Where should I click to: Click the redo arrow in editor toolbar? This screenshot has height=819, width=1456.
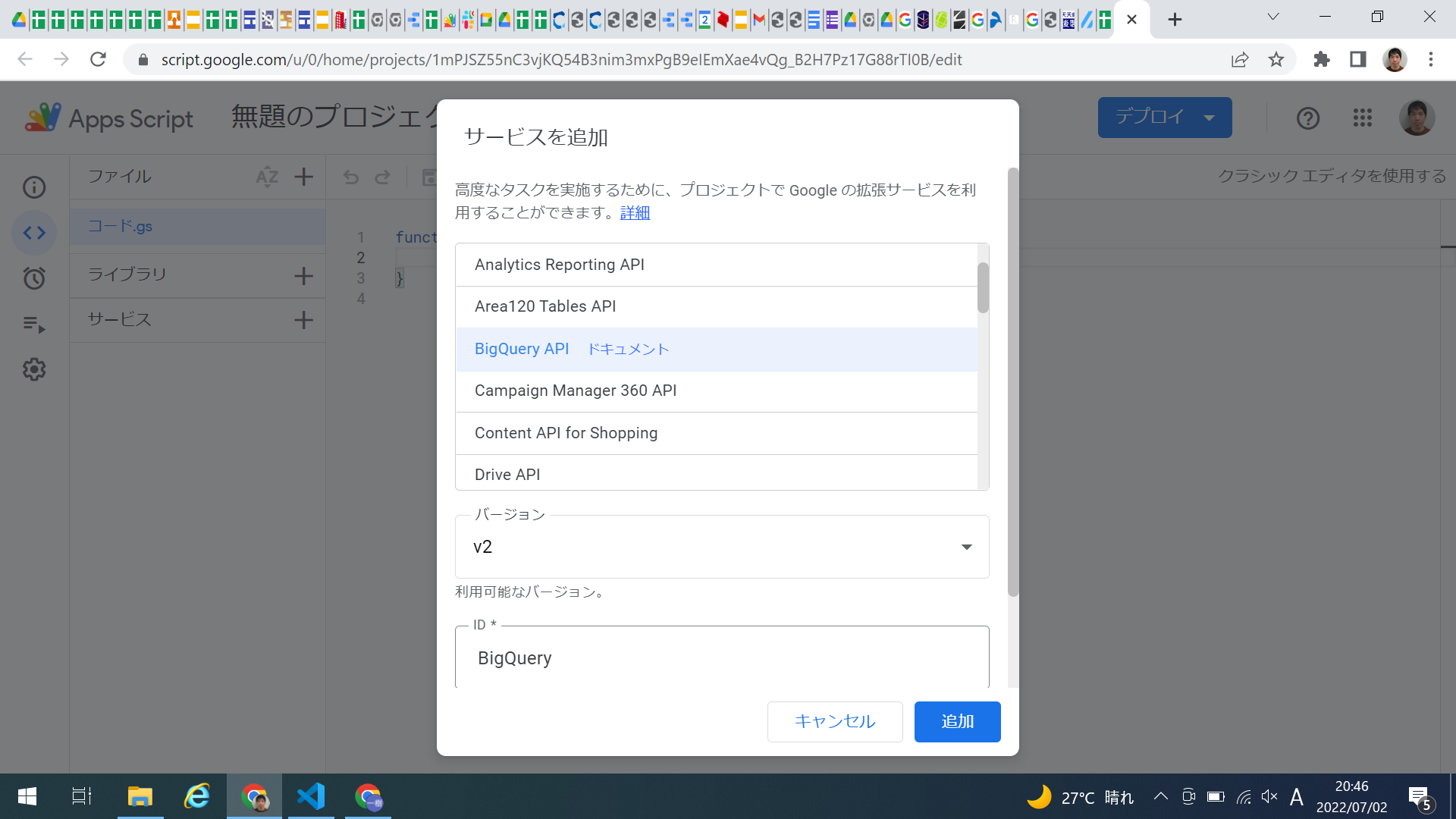tap(383, 177)
